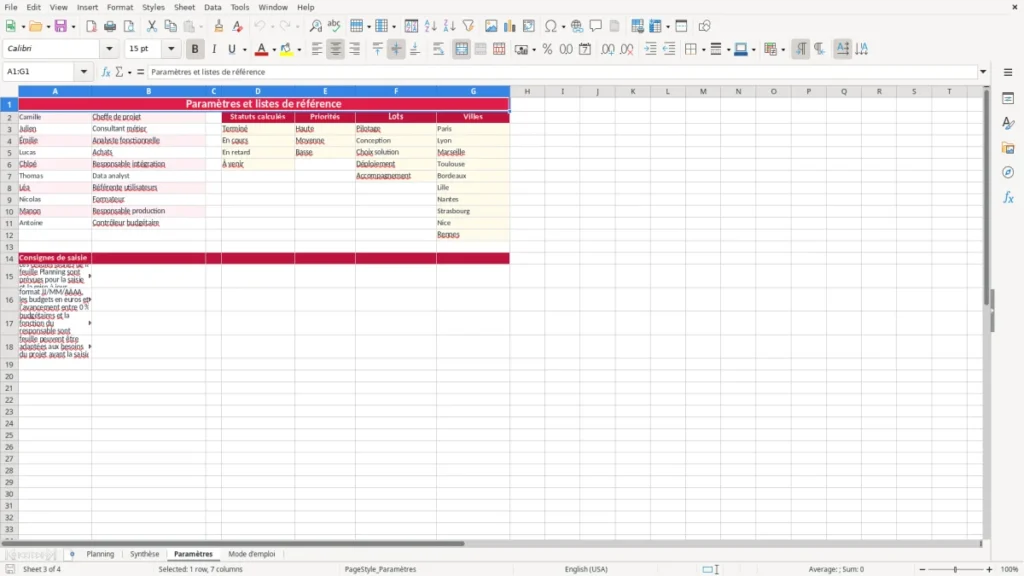This screenshot has height=576, width=1024.
Task: Open the Format menu
Action: 120,7
